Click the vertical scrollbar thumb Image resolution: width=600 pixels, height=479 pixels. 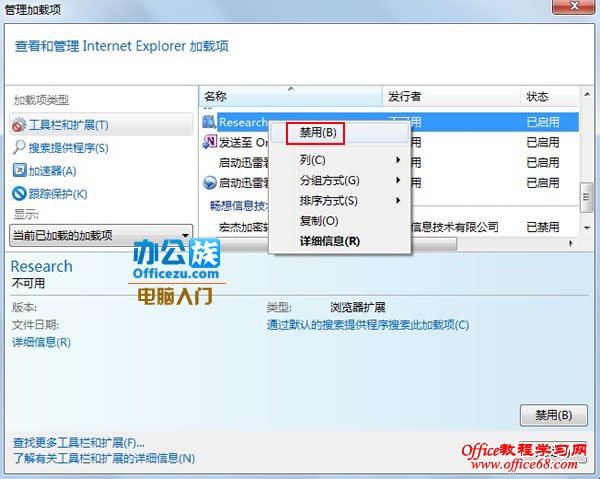pyautogui.click(x=586, y=197)
